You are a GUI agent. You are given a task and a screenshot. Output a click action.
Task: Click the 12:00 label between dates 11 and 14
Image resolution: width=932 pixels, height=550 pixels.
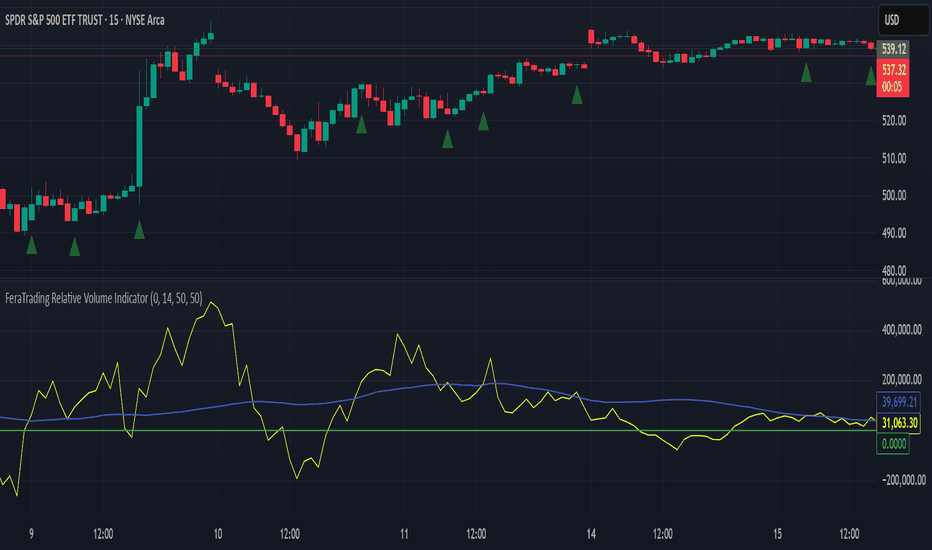(476, 534)
